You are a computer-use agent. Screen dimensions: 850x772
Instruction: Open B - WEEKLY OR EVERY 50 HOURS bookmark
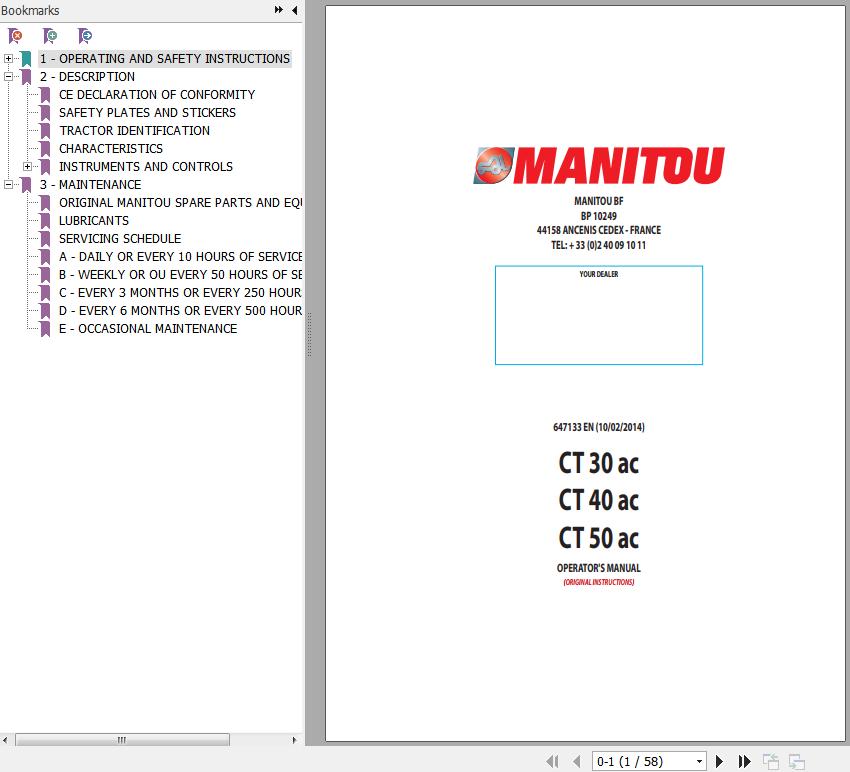[180, 274]
